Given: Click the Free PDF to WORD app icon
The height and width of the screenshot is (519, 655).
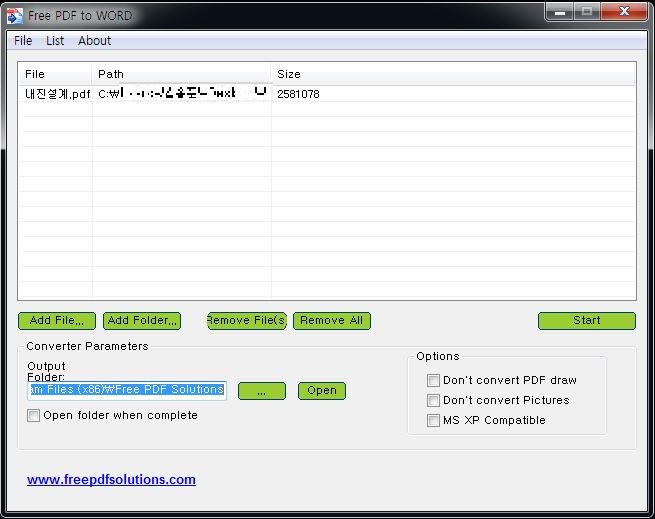Looking at the screenshot, I should 15,16.
